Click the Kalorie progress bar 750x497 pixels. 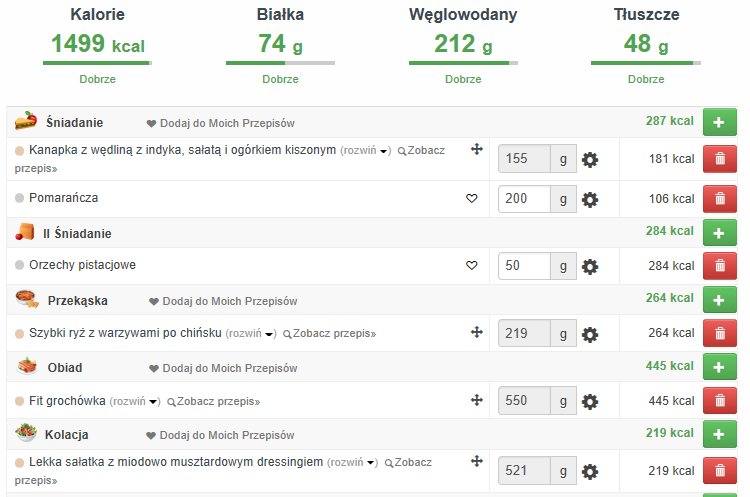[x=97, y=63]
